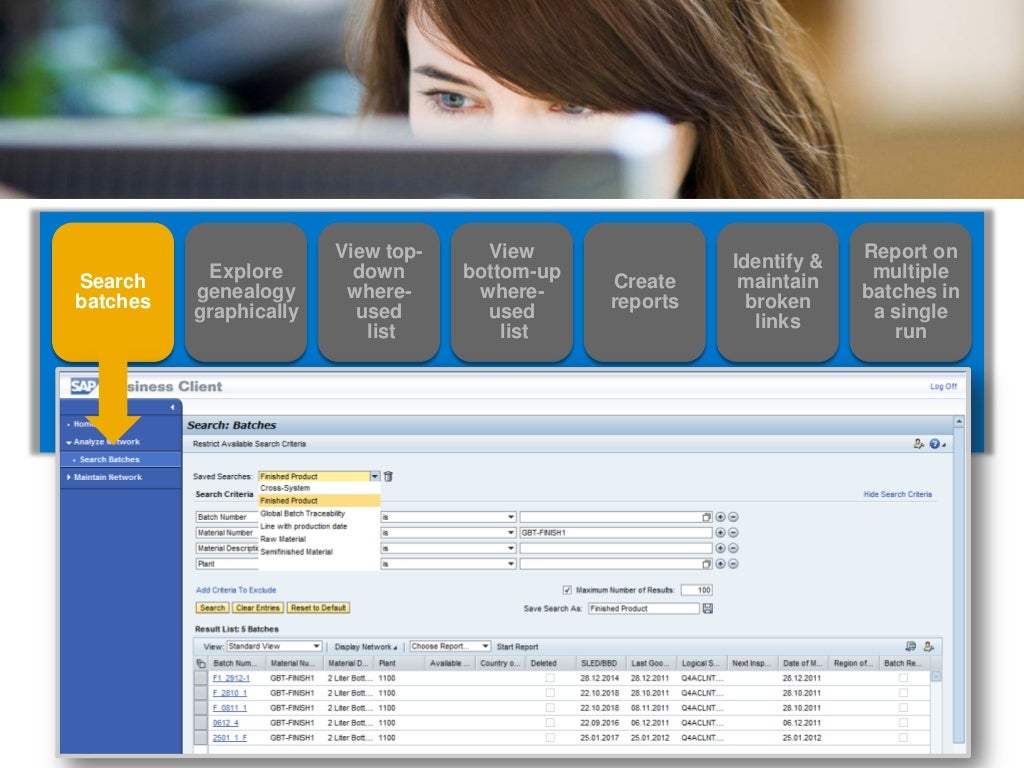
Task: Click the Maximum Number of Results field
Action: [x=696, y=590]
